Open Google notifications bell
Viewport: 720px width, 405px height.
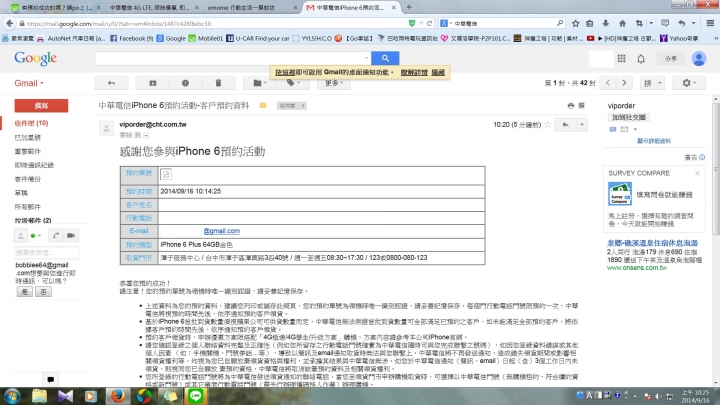(x=641, y=59)
